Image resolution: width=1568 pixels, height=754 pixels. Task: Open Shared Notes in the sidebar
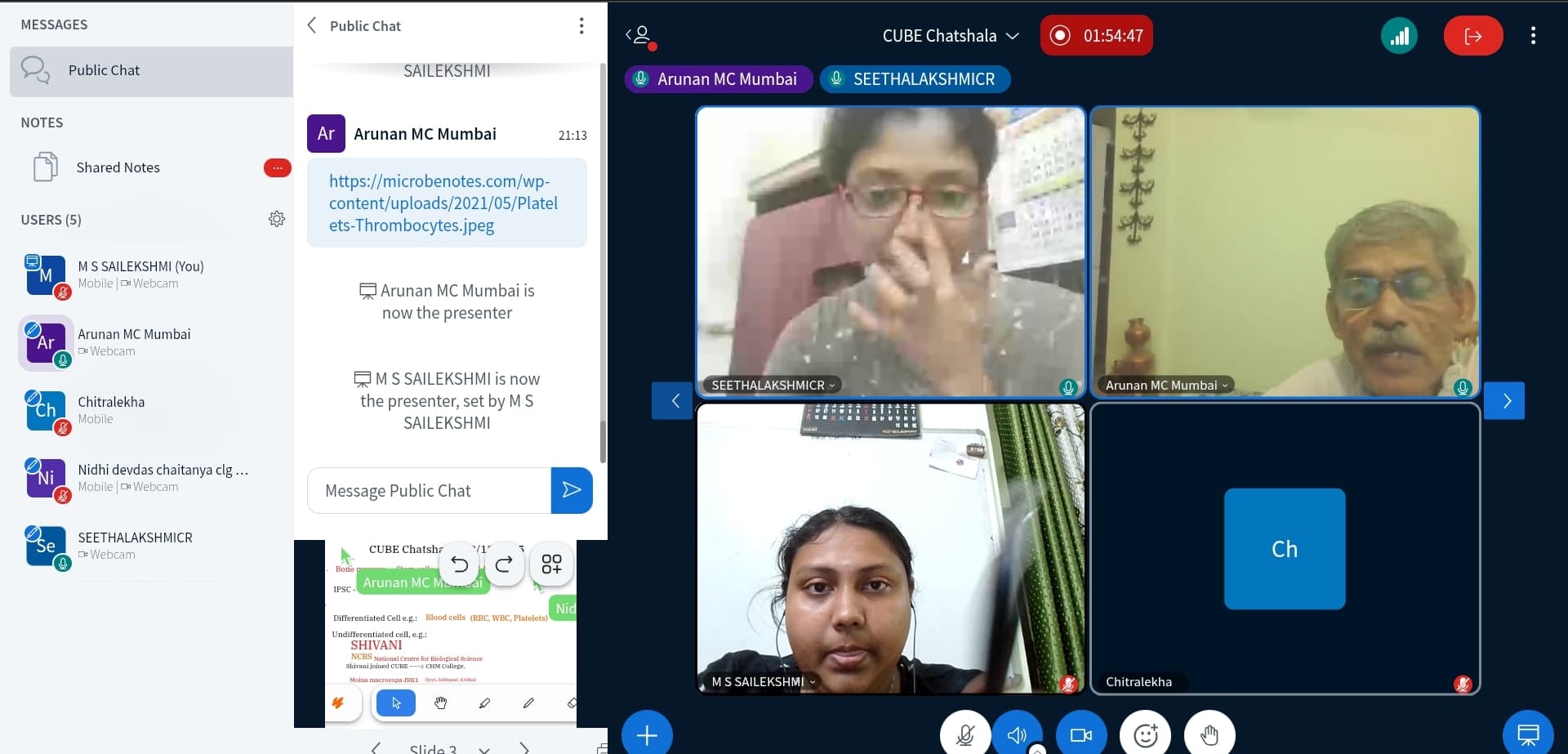point(118,167)
